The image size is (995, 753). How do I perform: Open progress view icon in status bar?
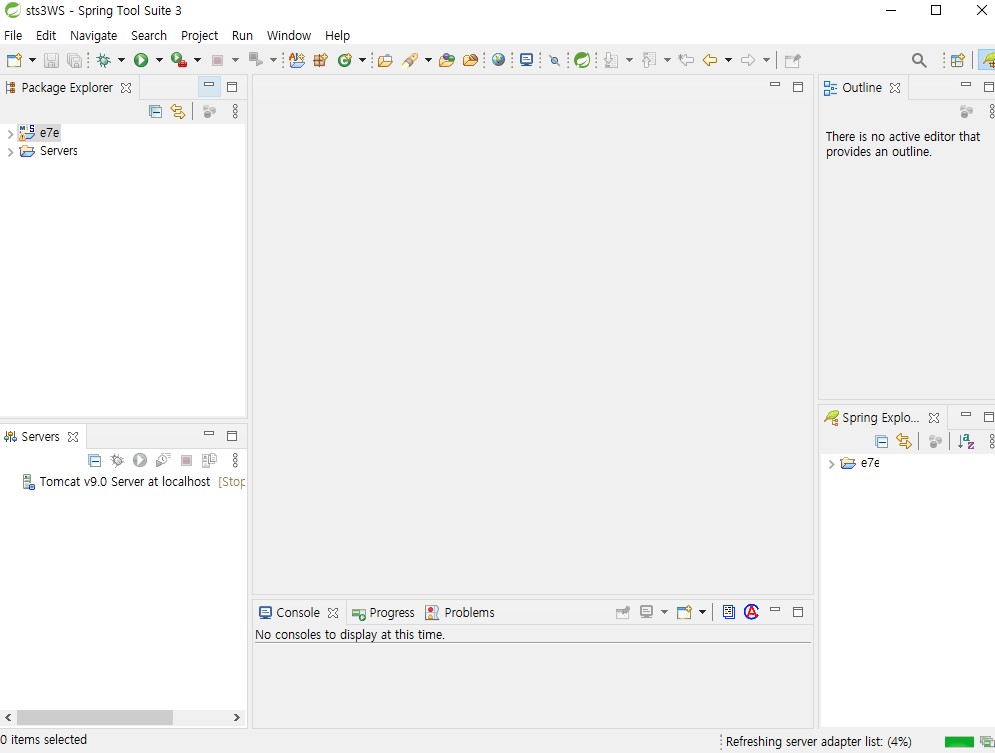(x=987, y=742)
